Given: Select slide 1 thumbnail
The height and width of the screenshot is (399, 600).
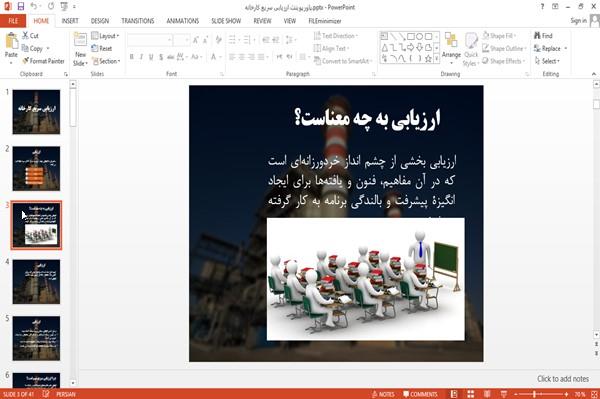Looking at the screenshot, I should [36, 112].
